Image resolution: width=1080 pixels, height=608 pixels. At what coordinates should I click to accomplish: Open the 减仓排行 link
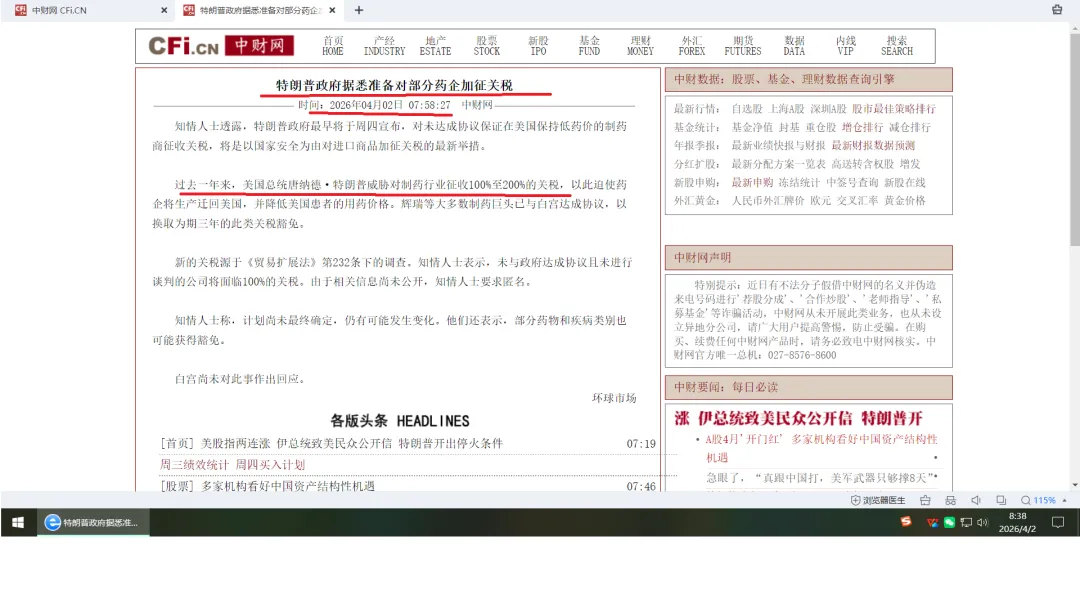(909, 127)
